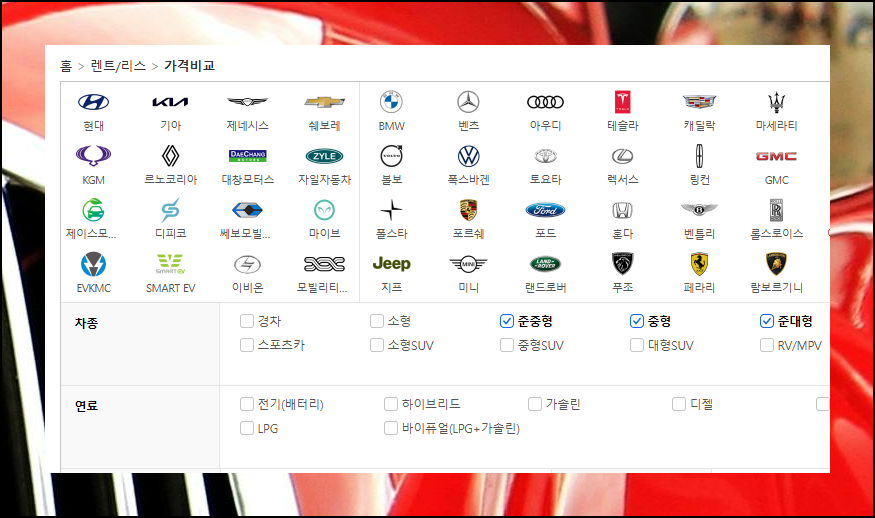This screenshot has height=518, width=875.
Task: Check the 대형SUV option
Action: click(x=637, y=345)
